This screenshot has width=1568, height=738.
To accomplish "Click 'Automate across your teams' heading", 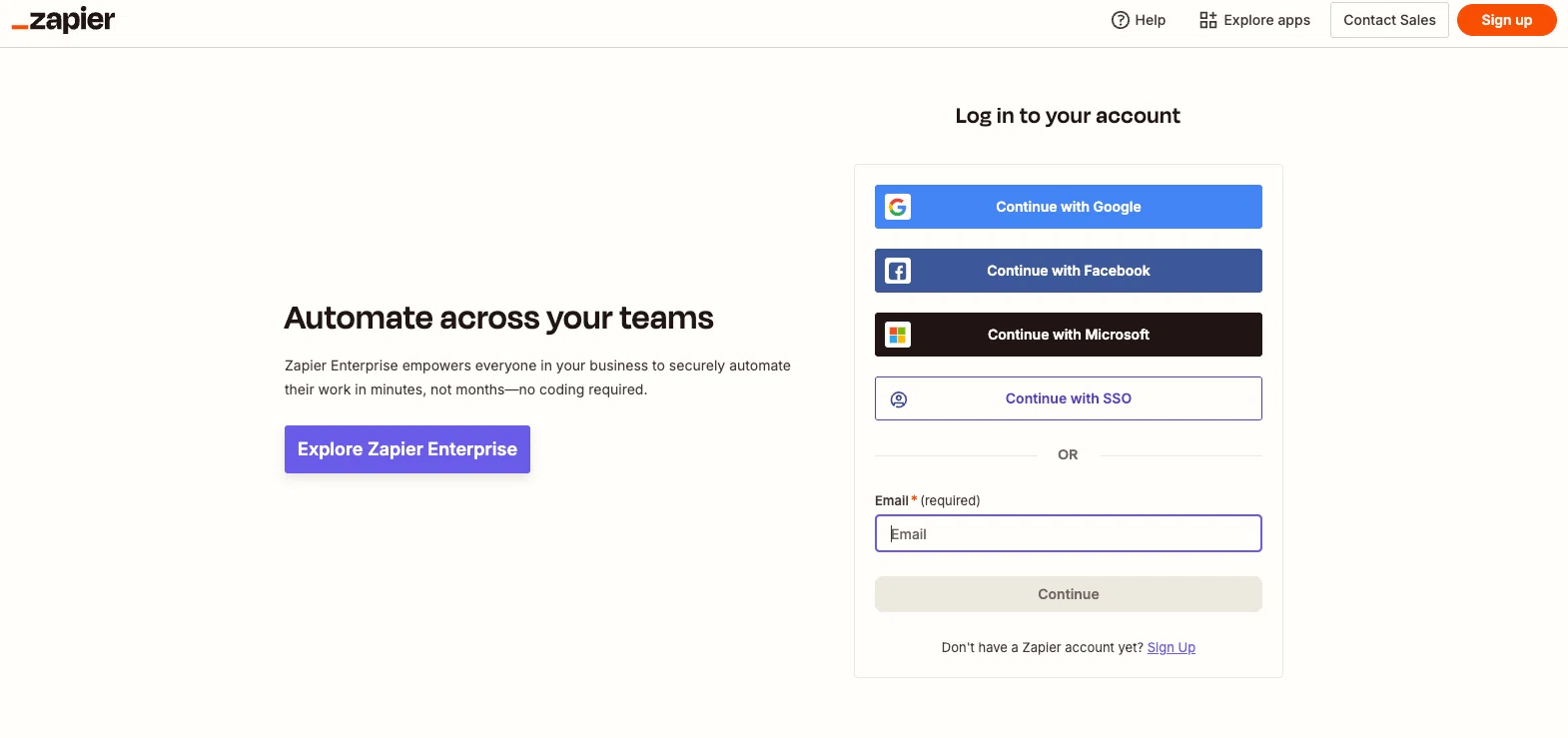I will (x=498, y=318).
